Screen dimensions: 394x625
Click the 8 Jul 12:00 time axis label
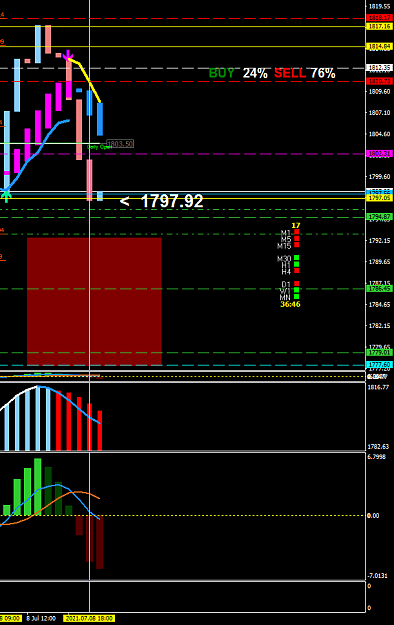pyautogui.click(x=41, y=618)
